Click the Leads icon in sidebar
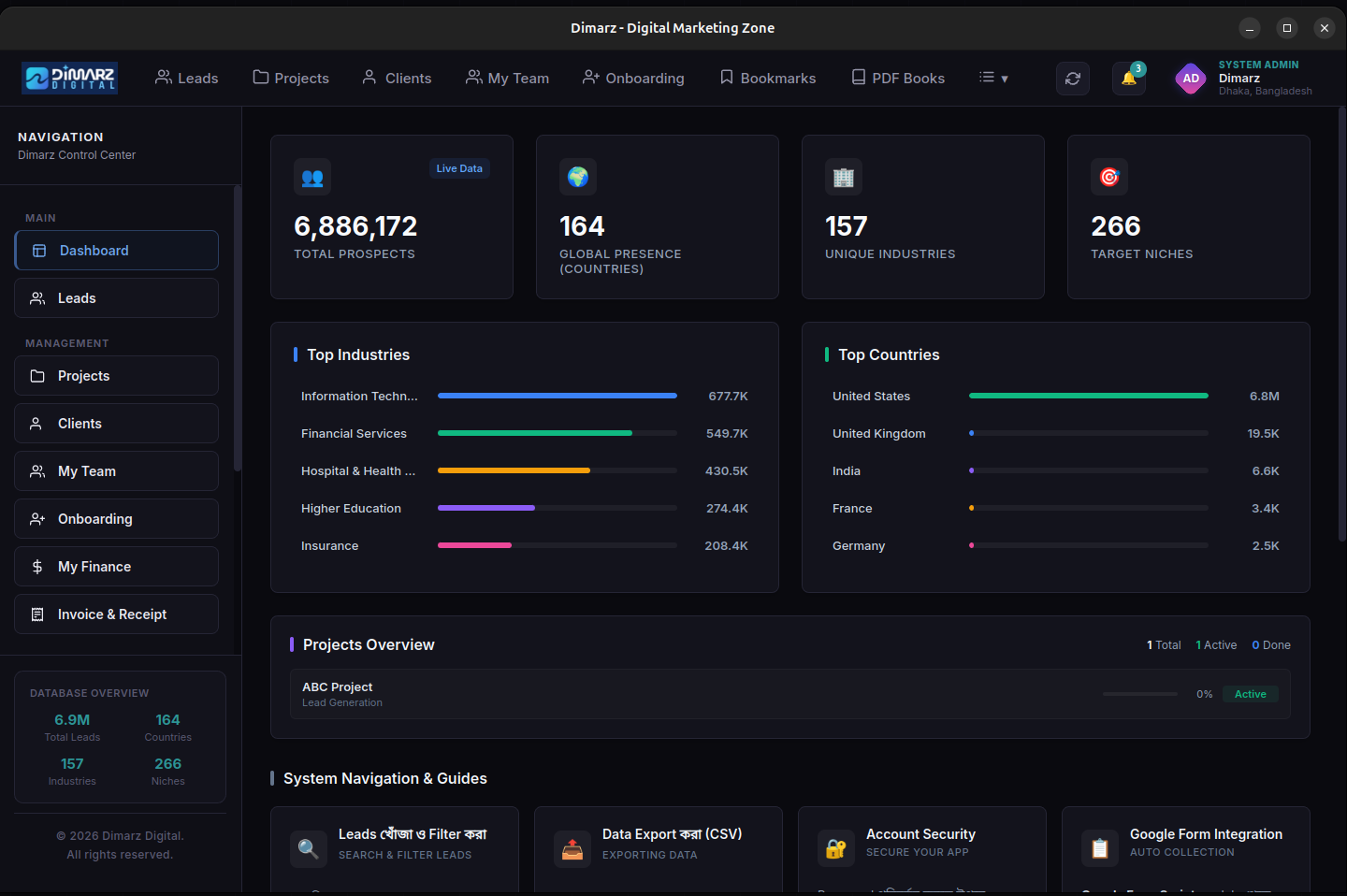The image size is (1347, 896). coord(37,298)
